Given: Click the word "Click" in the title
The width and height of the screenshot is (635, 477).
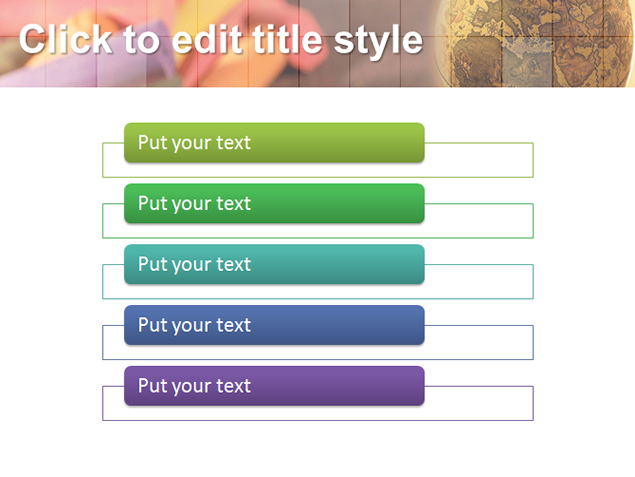Looking at the screenshot, I should point(66,39).
